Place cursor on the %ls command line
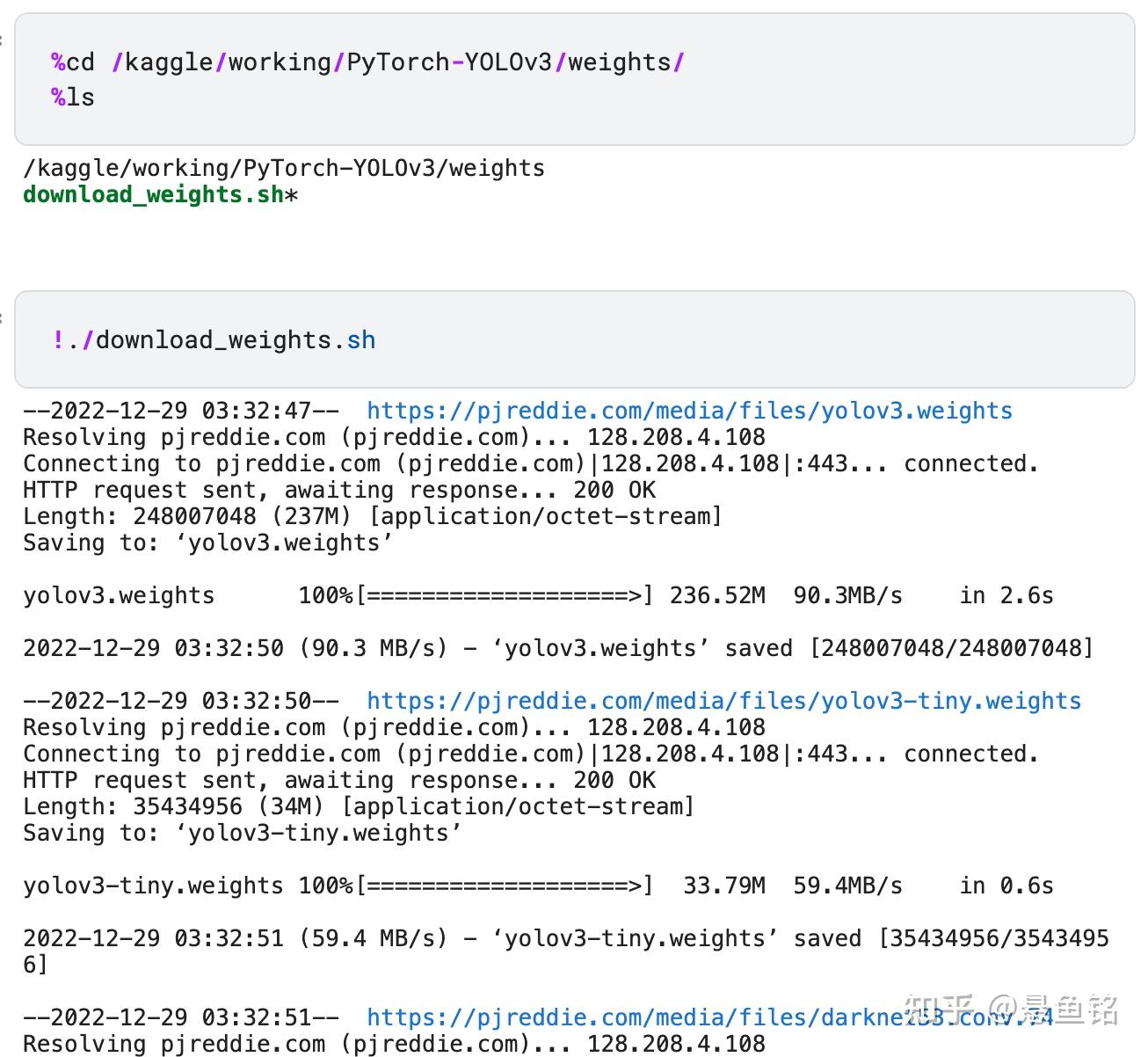1148x1057 pixels. coord(74,97)
